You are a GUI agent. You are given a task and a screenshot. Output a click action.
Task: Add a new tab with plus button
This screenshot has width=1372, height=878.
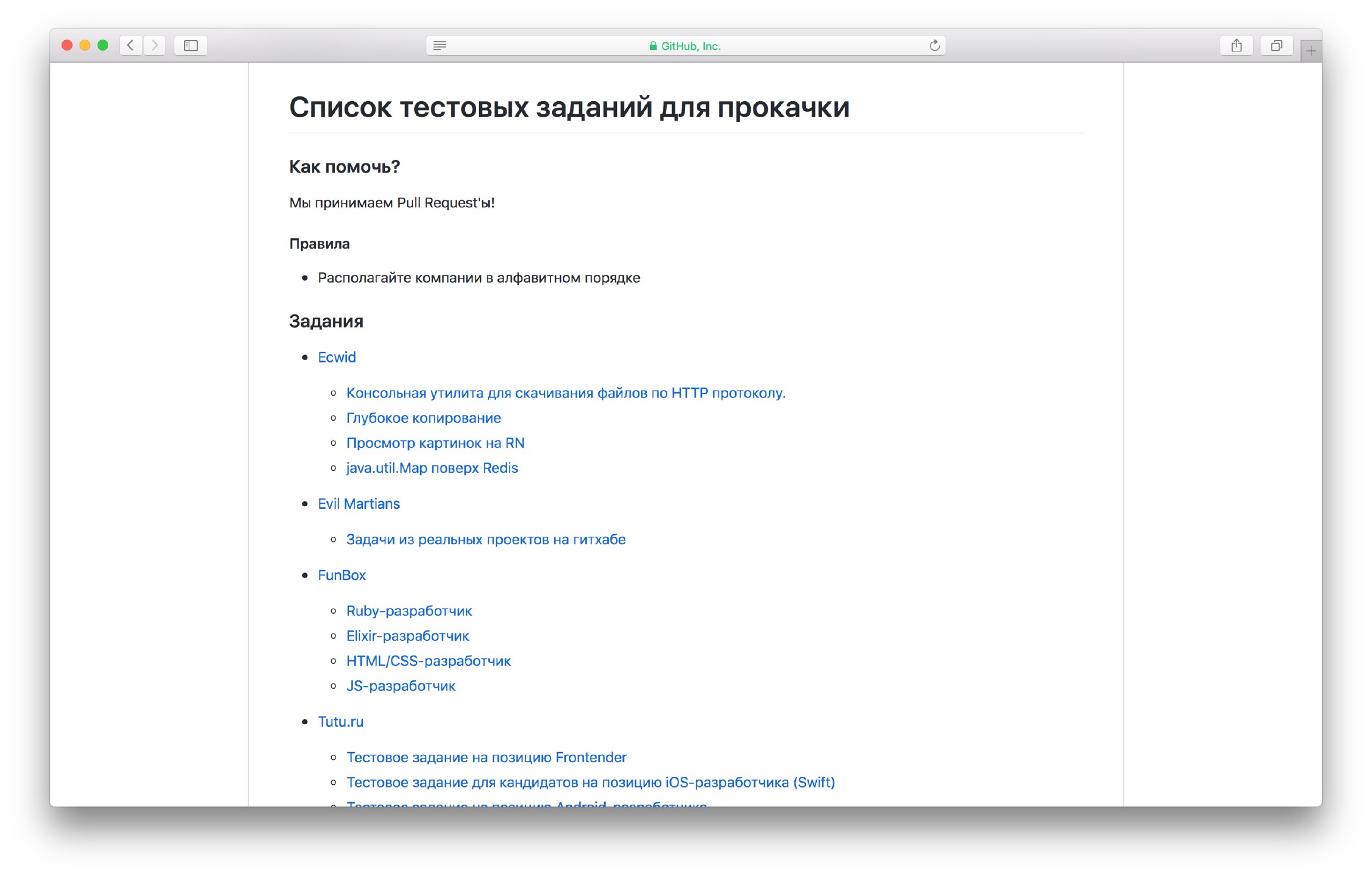pos(1310,51)
